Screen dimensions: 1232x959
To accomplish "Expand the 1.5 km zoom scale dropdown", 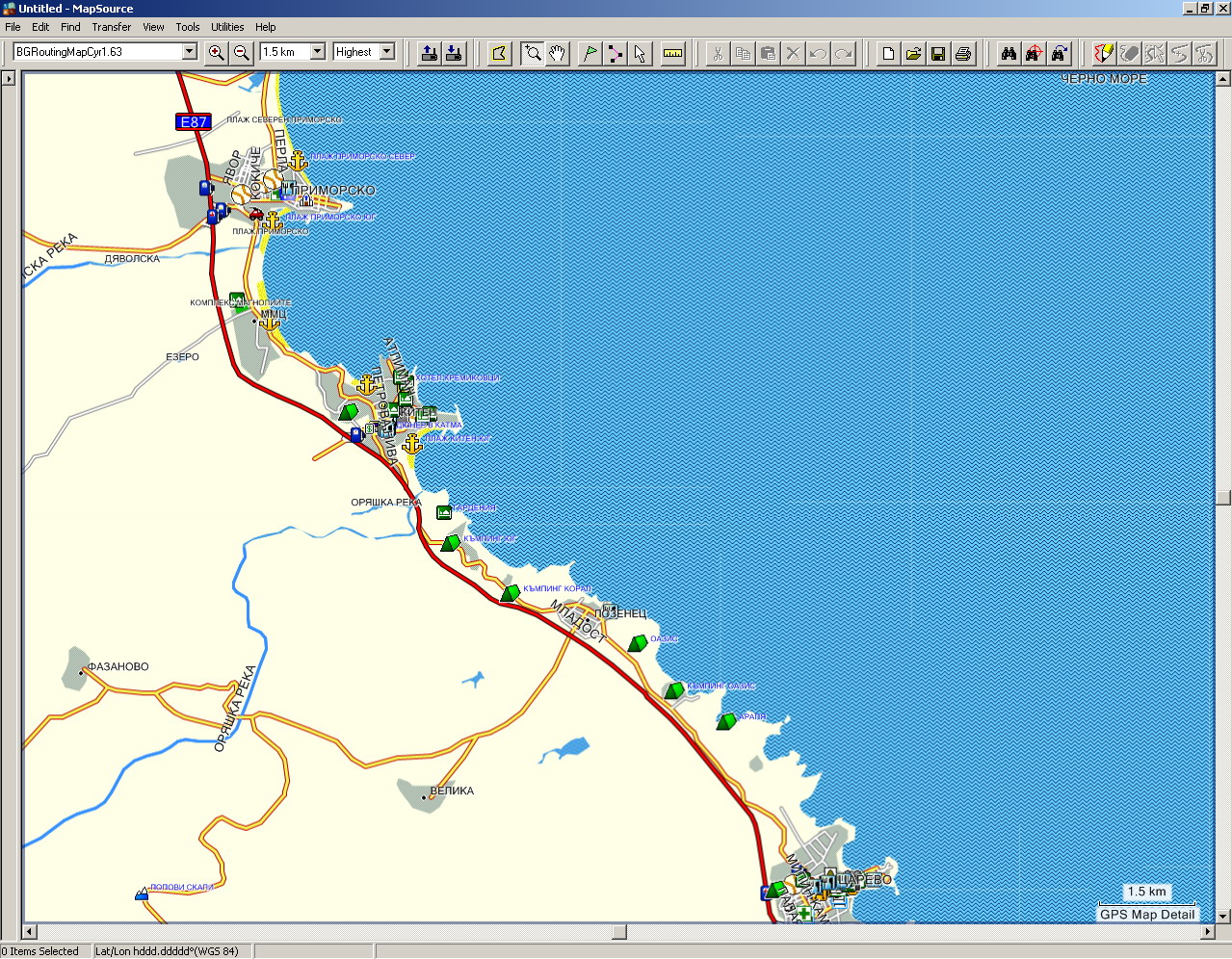I will click(318, 52).
